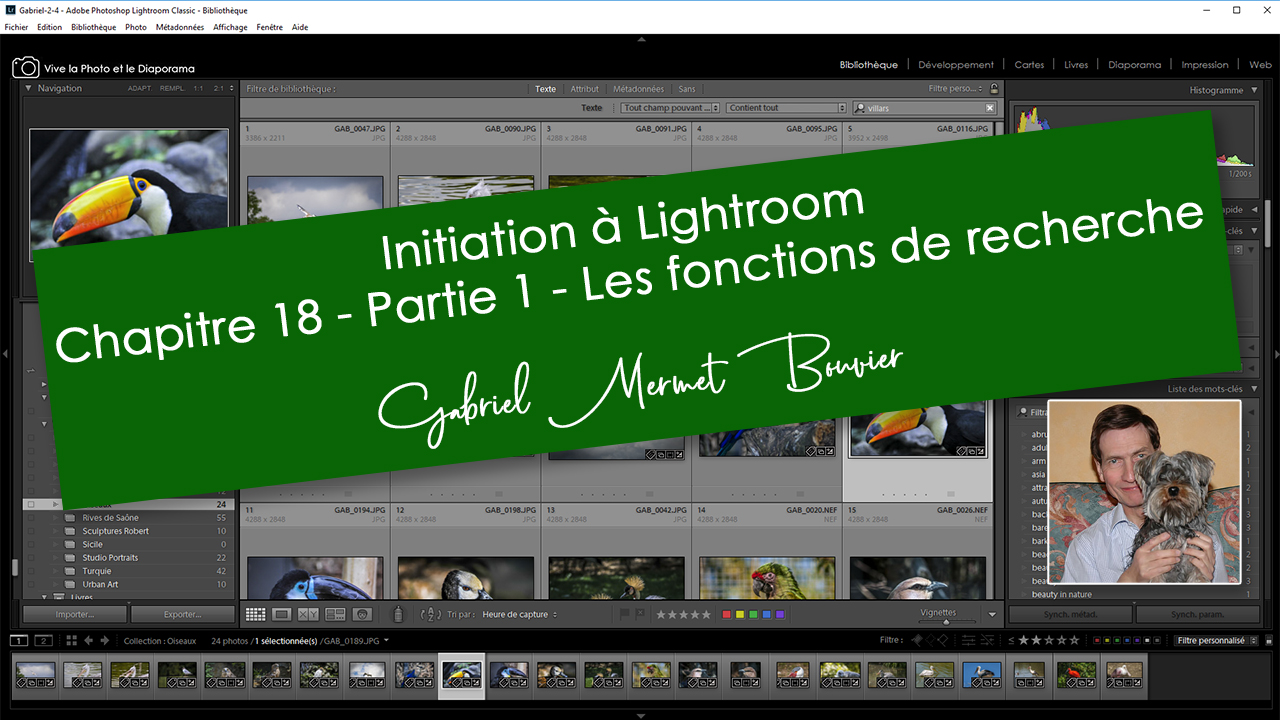1280x720 pixels.
Task: Open survey view icon
Action: (x=335, y=615)
